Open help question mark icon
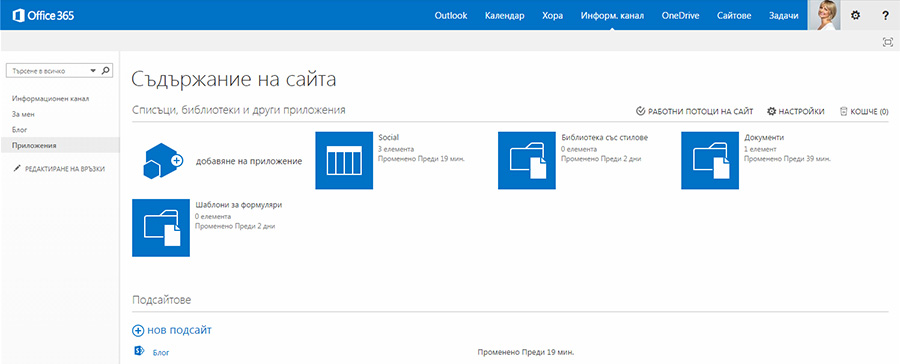The height and width of the screenshot is (364, 900). [x=886, y=16]
